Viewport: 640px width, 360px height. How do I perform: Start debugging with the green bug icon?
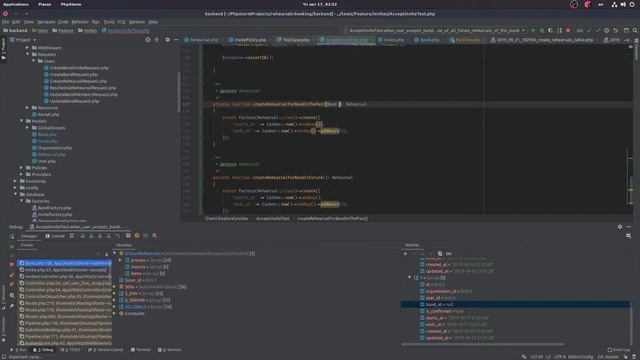pyautogui.click(x=542, y=30)
